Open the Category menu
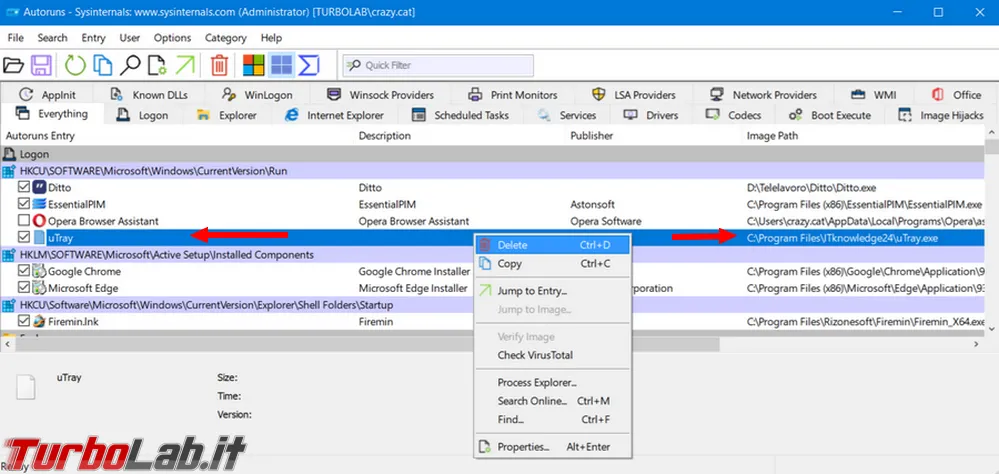The height and width of the screenshot is (474, 999). click(226, 38)
